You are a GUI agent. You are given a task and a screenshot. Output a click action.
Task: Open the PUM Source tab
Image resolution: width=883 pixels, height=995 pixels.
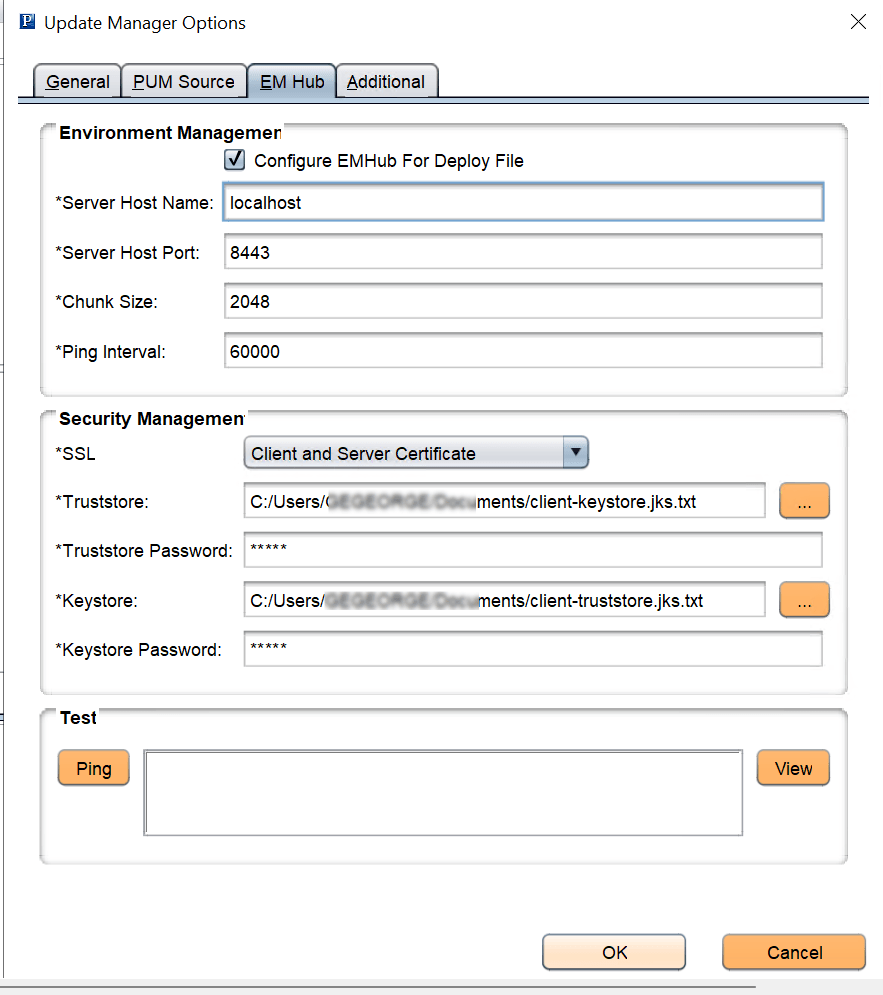coord(183,81)
